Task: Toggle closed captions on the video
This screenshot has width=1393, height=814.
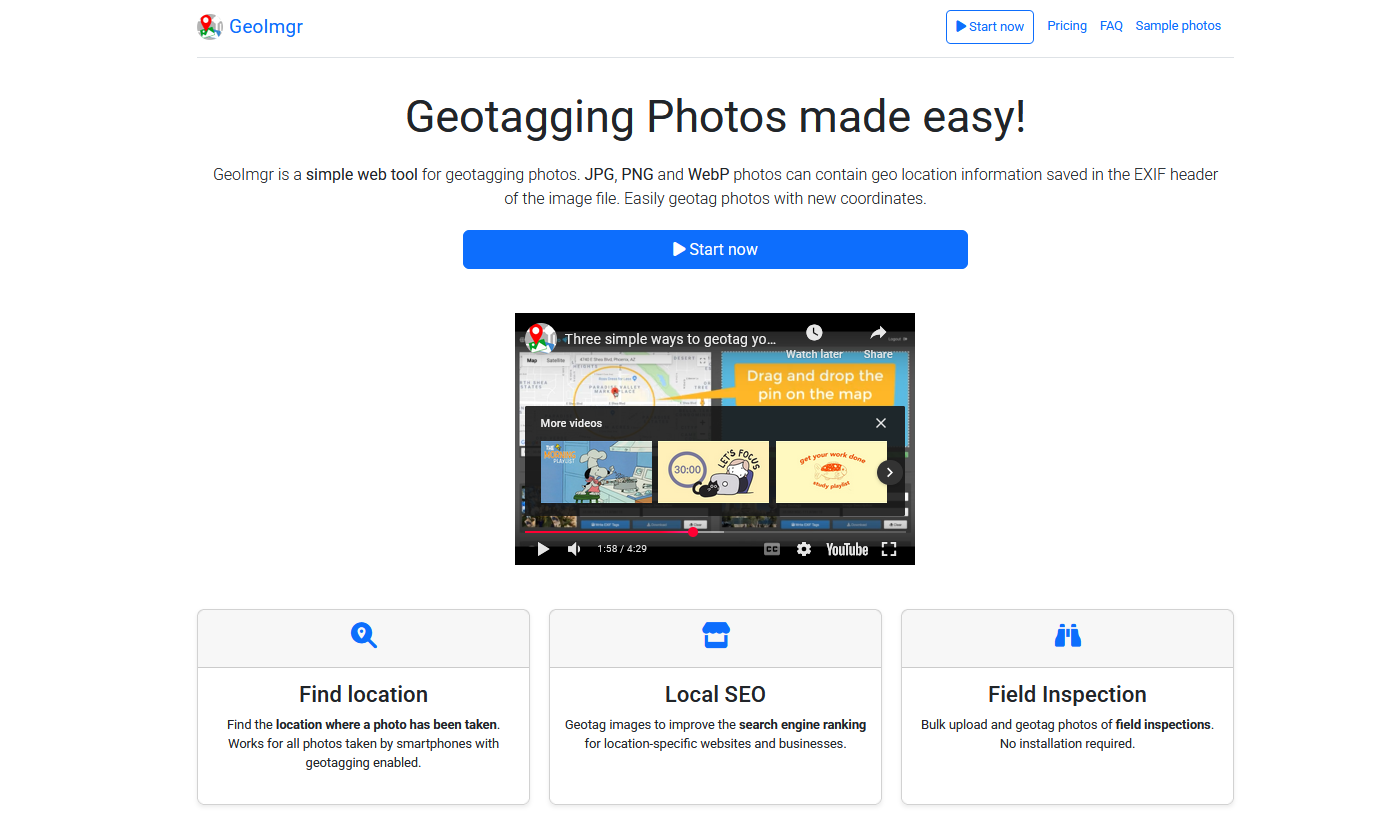Action: coord(771,549)
